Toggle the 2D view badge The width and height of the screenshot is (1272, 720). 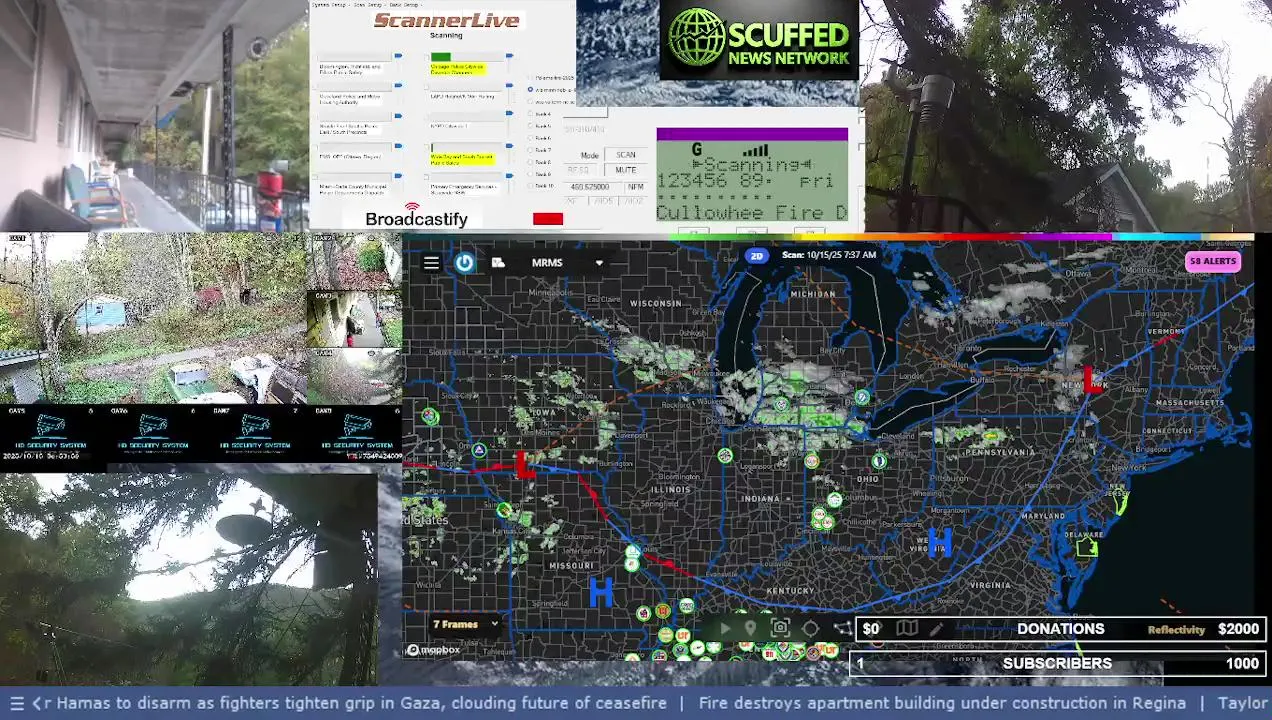coord(757,256)
